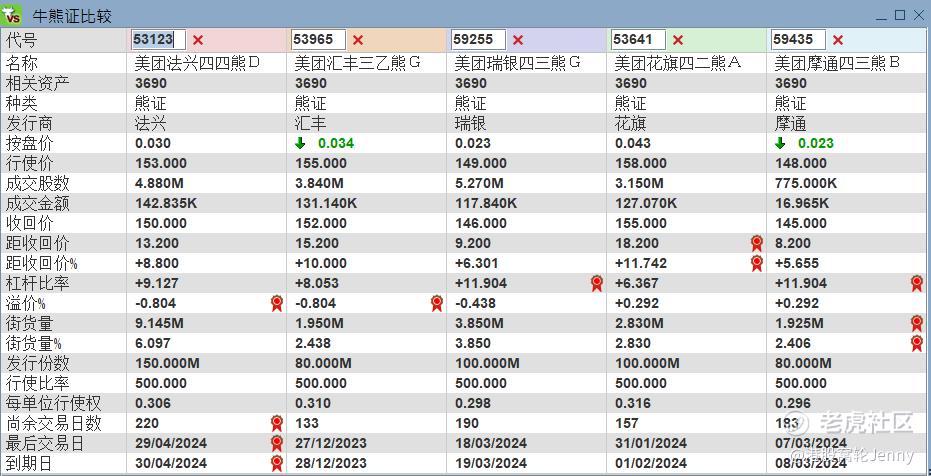The width and height of the screenshot is (931, 476).
Task: Click premium value -0.438
Action: [x=476, y=303]
